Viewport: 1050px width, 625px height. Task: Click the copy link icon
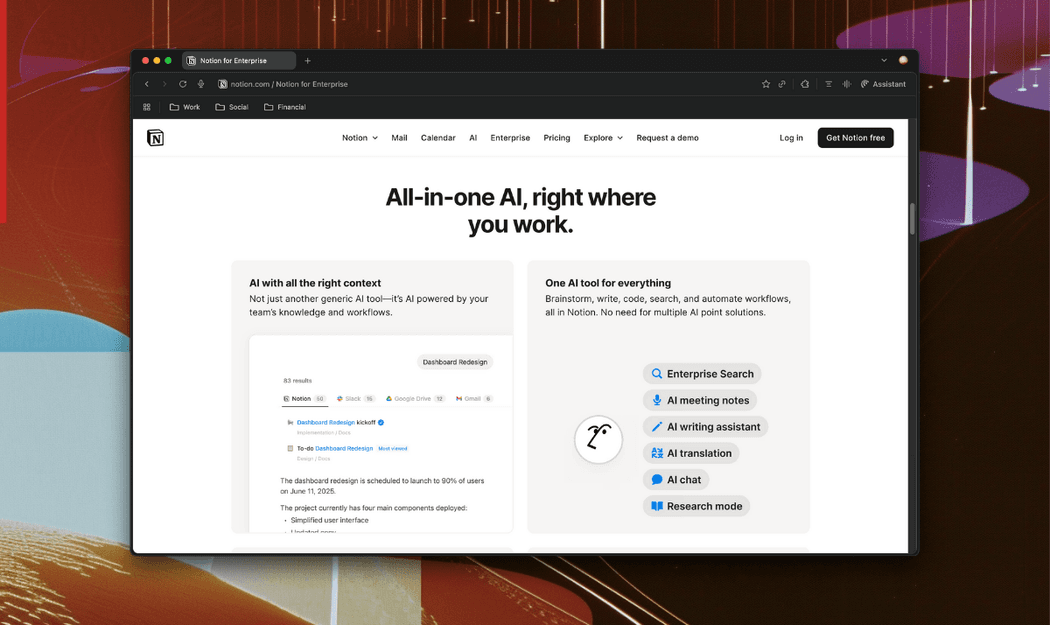point(782,84)
